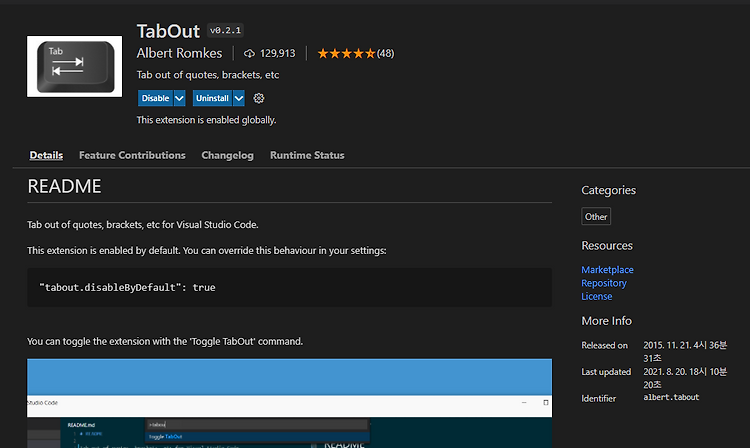750x448 pixels.
Task: Click the install count cloud download icon
Action: point(249,54)
